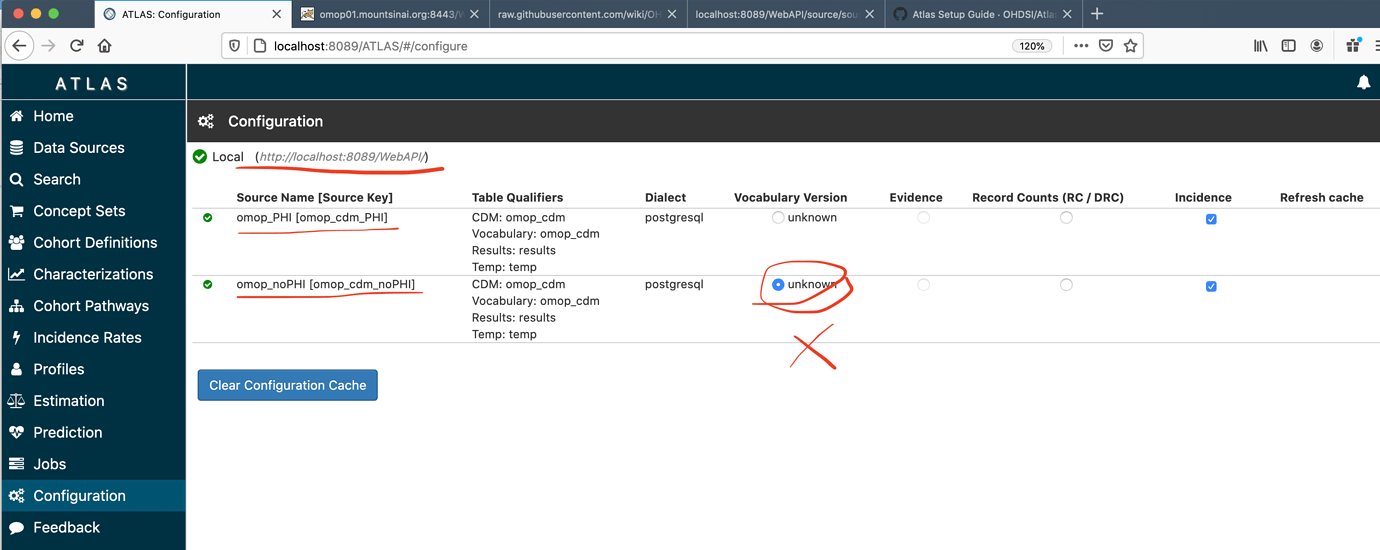Uncheck Incidence checkbox for omop_noPHI

pos(1211,286)
